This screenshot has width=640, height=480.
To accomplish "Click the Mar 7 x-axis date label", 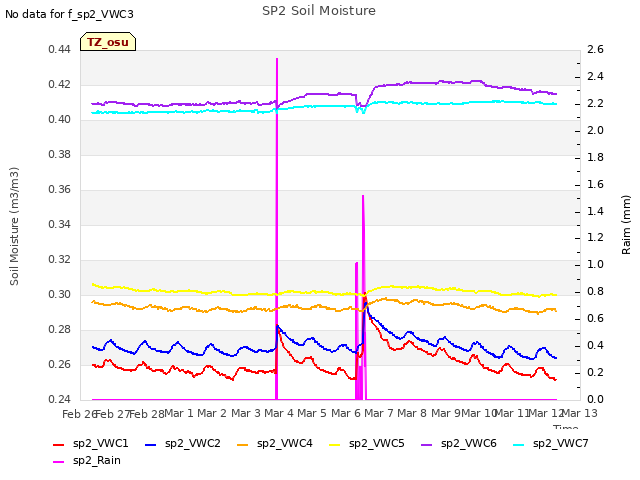I will (379, 413).
